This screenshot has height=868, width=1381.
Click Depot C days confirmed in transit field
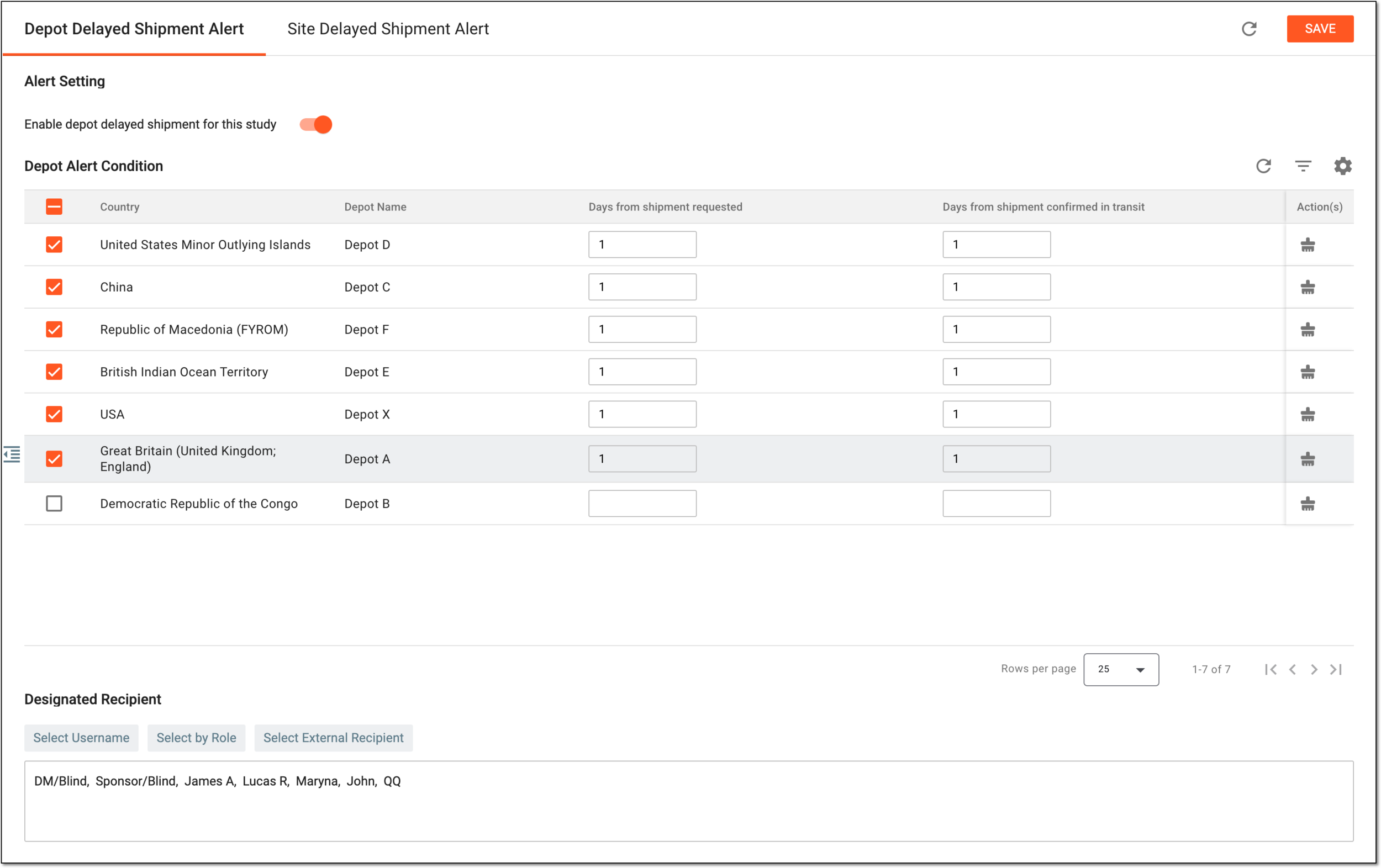point(996,287)
